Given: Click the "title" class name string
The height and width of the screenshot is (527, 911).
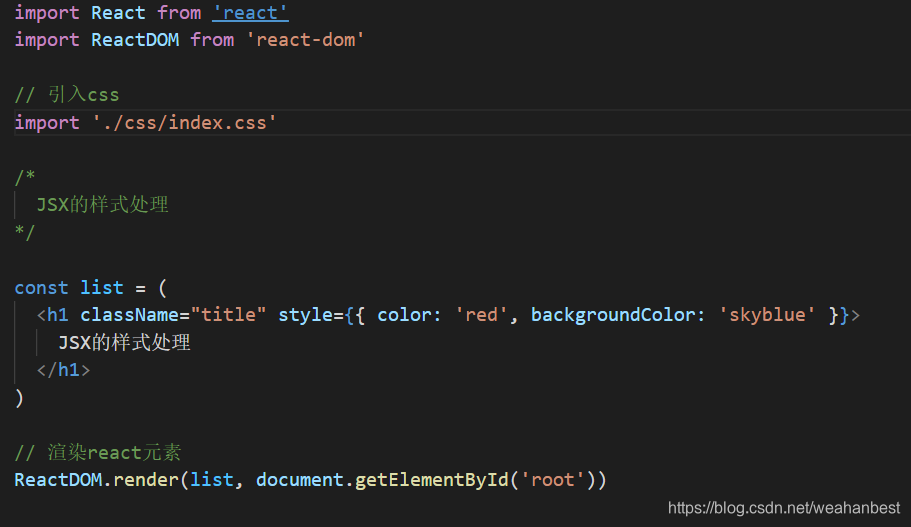Looking at the screenshot, I should coord(229,315).
